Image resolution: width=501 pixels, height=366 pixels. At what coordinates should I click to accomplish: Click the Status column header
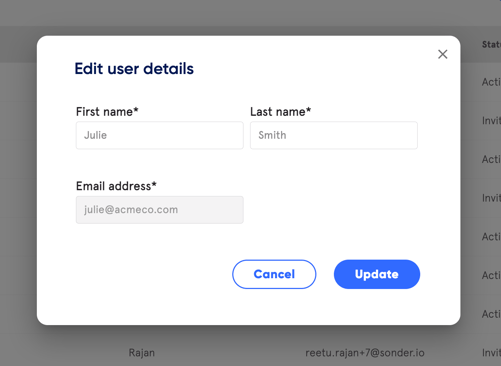pyautogui.click(x=491, y=44)
